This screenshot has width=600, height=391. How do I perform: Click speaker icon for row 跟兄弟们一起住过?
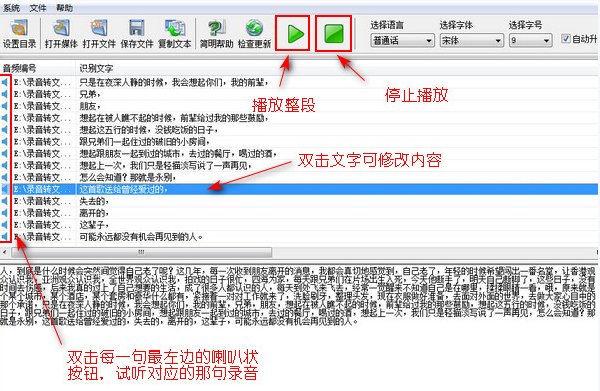5,142
